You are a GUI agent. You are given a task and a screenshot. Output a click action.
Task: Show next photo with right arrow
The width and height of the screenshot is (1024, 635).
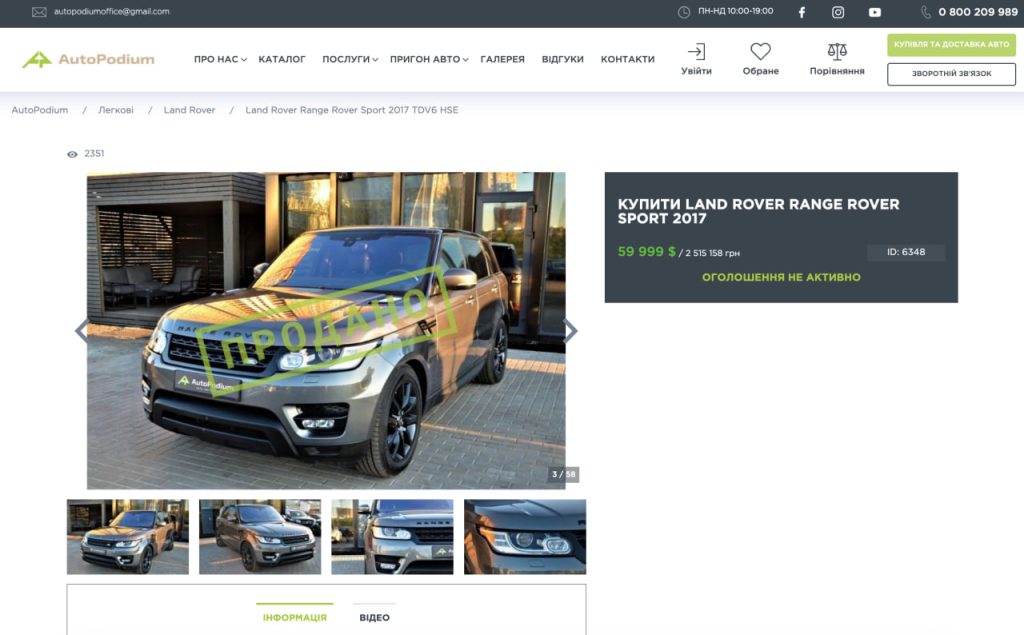click(570, 331)
